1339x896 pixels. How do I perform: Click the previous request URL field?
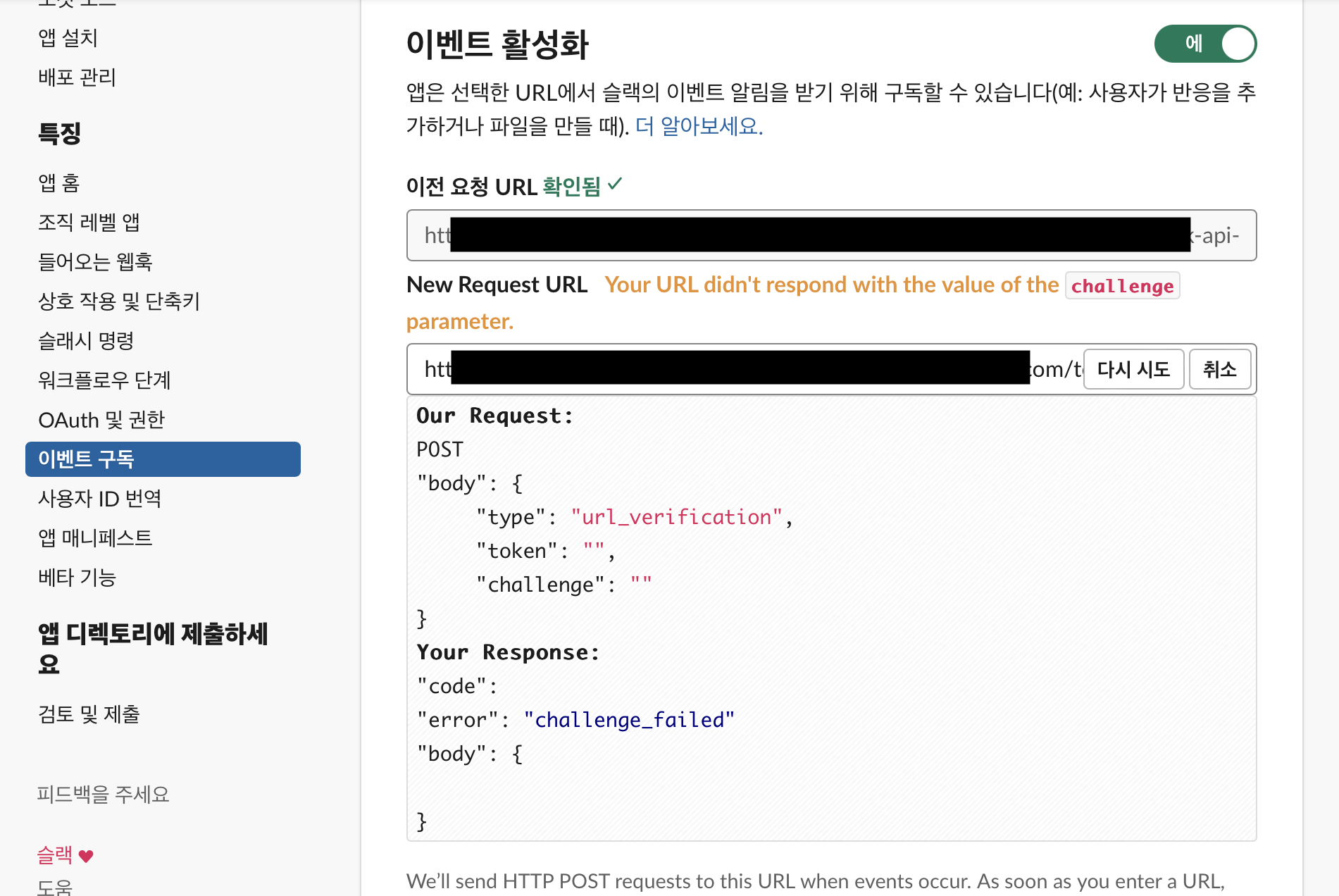(831, 235)
